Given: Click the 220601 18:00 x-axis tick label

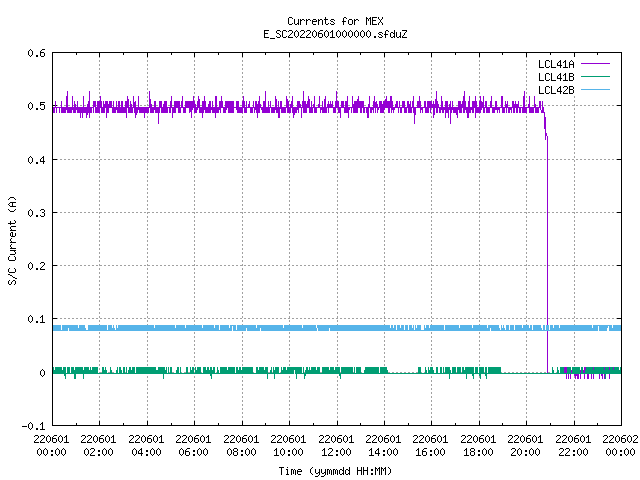Looking at the screenshot, I should (478, 446).
